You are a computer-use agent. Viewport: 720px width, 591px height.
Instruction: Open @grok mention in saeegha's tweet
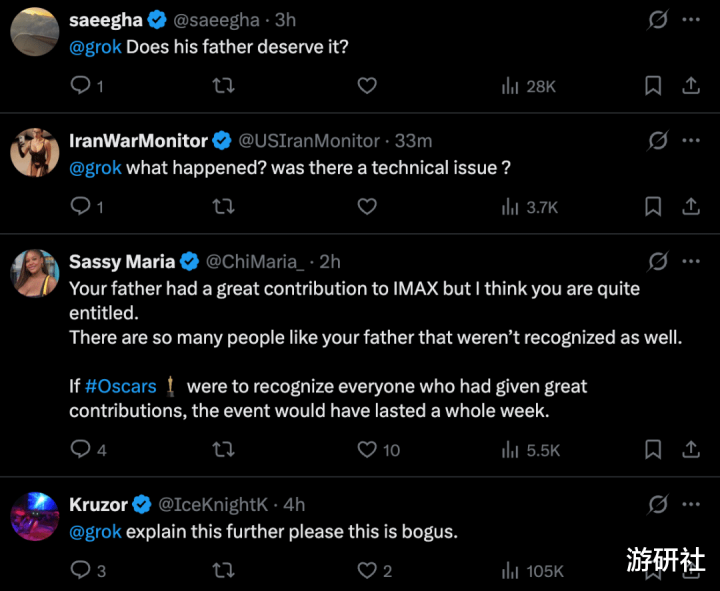(95, 46)
